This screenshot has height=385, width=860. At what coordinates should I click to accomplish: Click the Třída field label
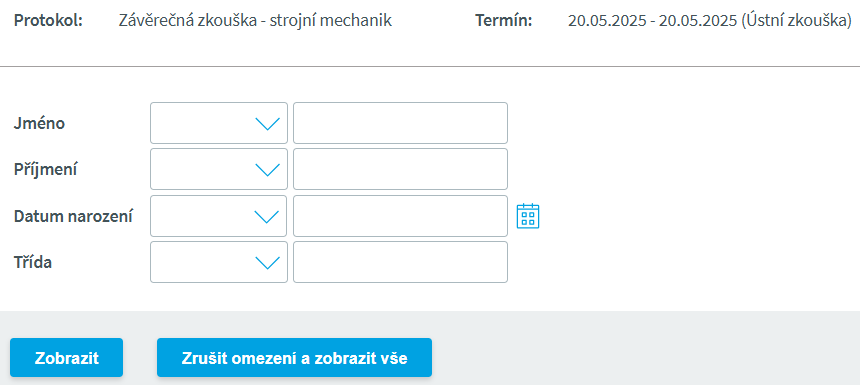click(33, 262)
